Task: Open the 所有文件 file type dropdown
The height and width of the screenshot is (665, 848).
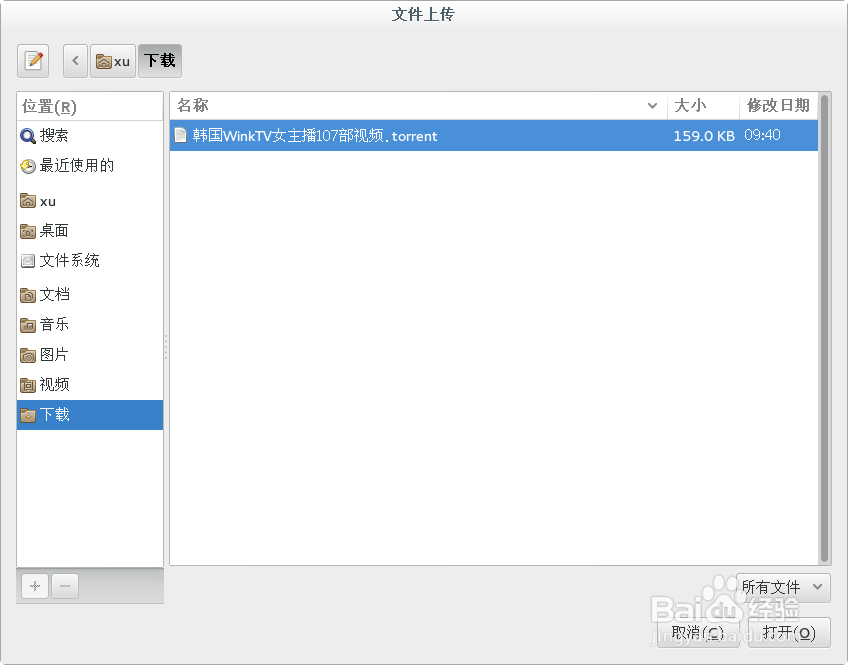Action: pyautogui.click(x=783, y=587)
